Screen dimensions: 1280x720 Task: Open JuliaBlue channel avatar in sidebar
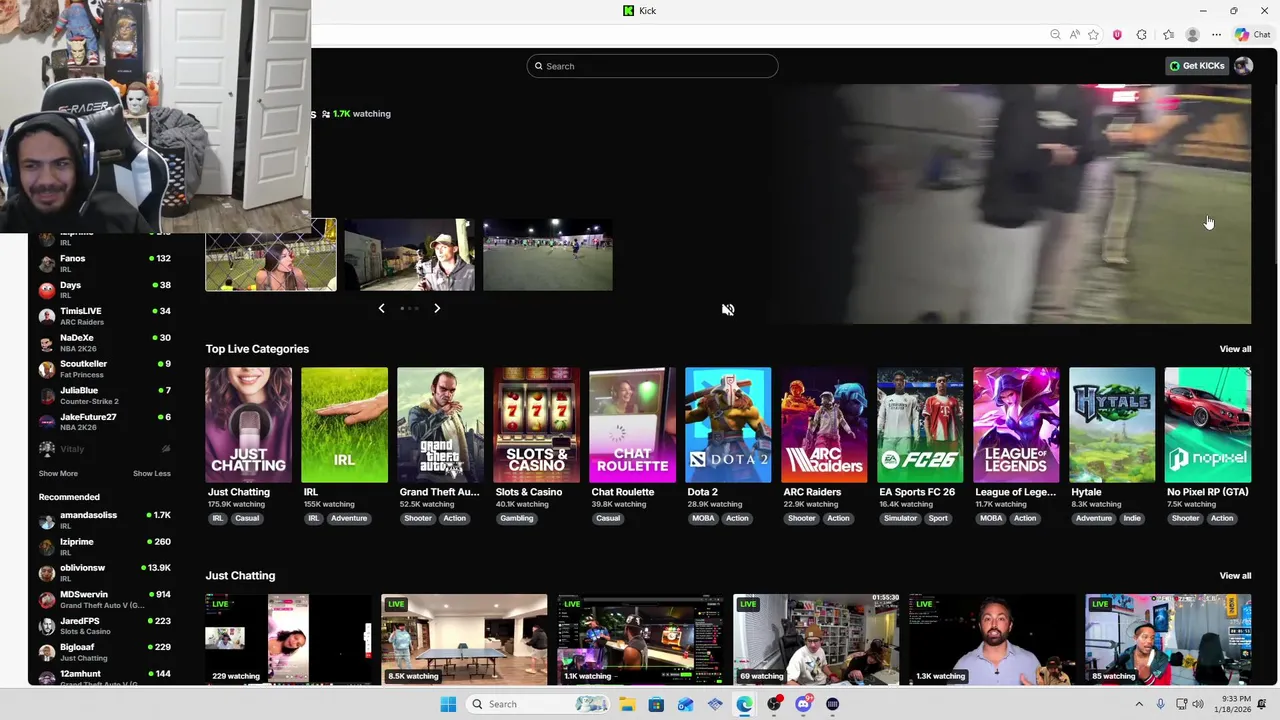(x=47, y=396)
